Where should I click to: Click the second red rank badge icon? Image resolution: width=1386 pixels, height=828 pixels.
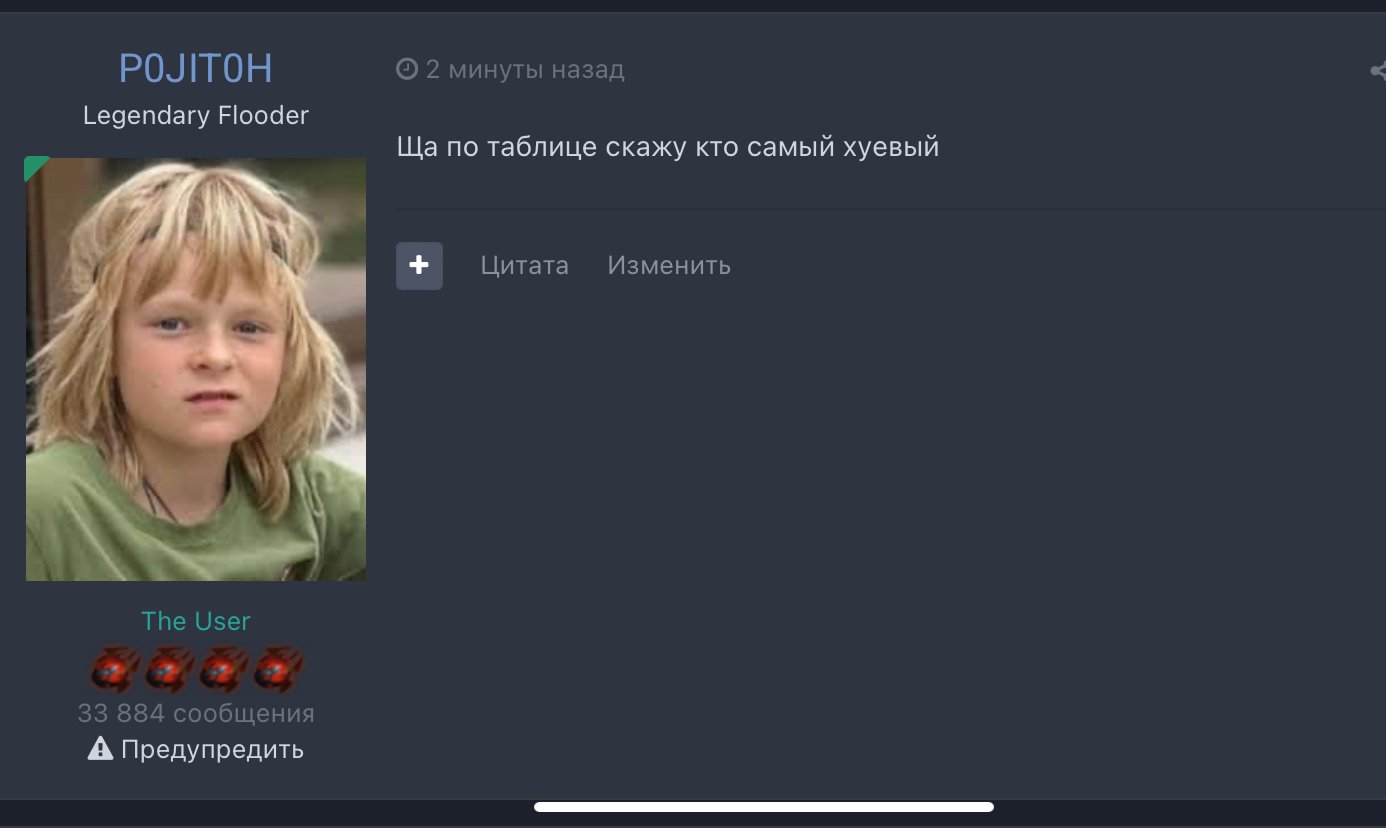click(x=169, y=670)
